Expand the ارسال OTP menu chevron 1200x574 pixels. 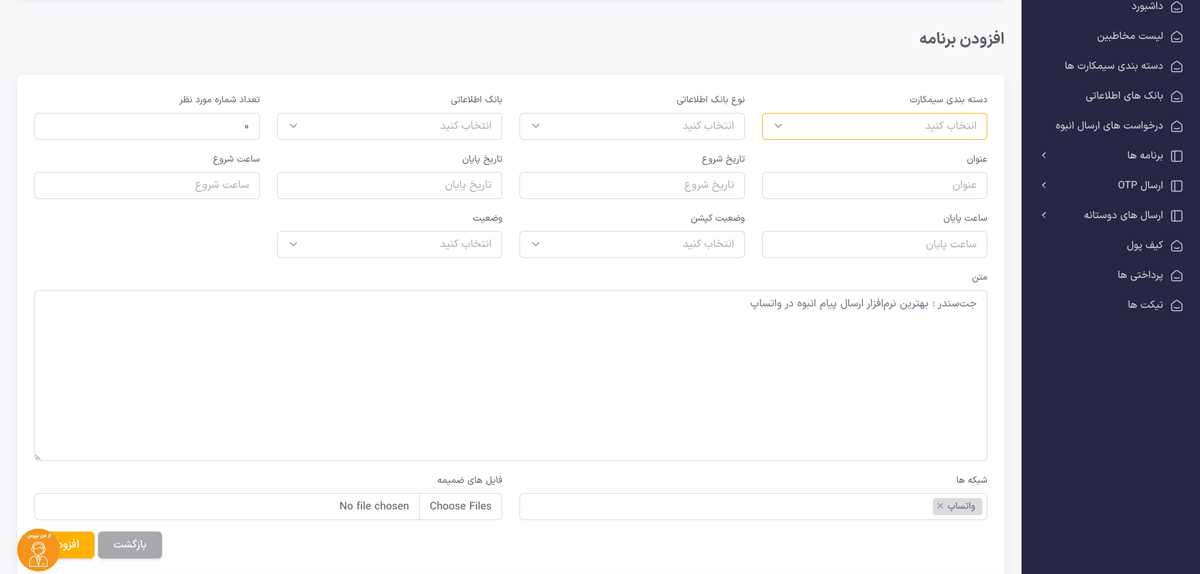1044,186
